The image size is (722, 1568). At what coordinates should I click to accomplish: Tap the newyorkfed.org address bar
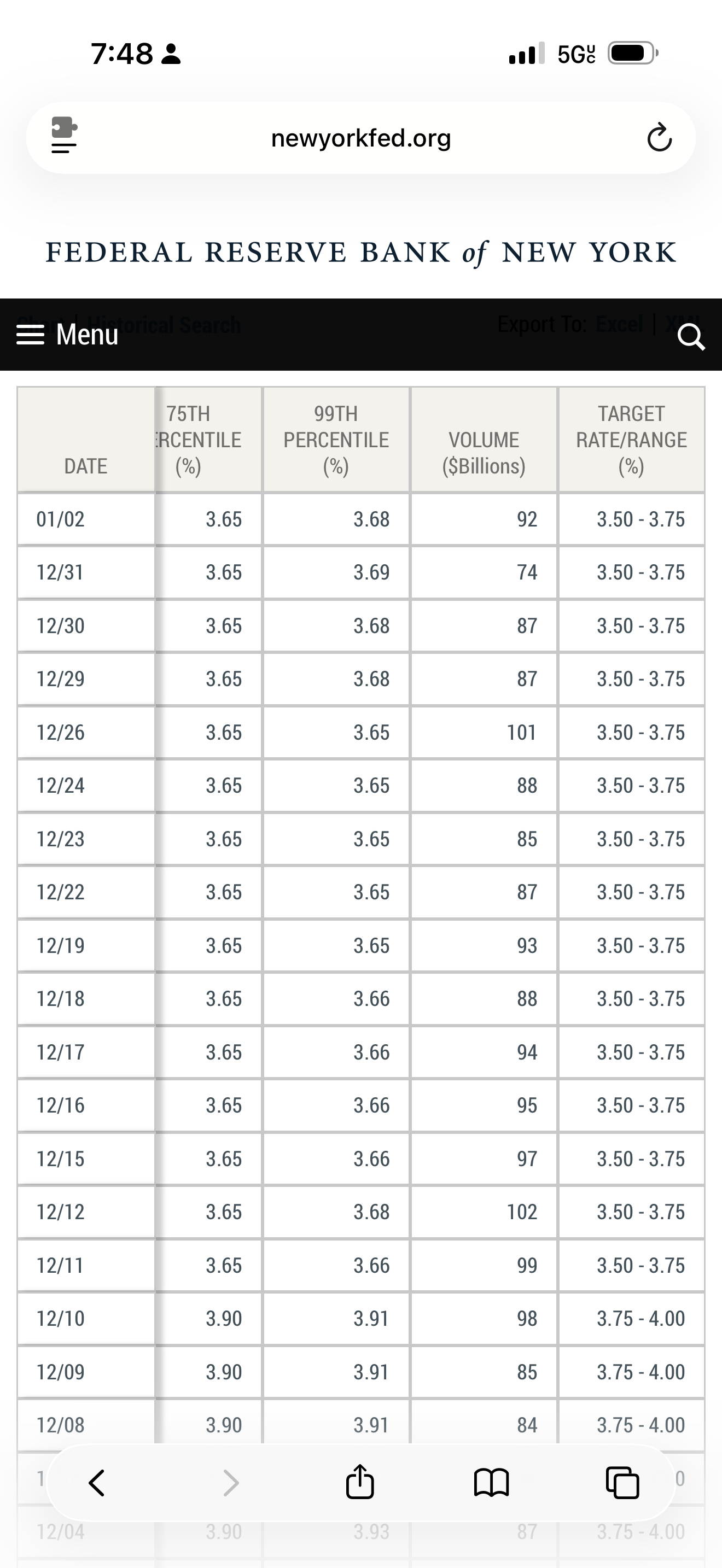360,138
